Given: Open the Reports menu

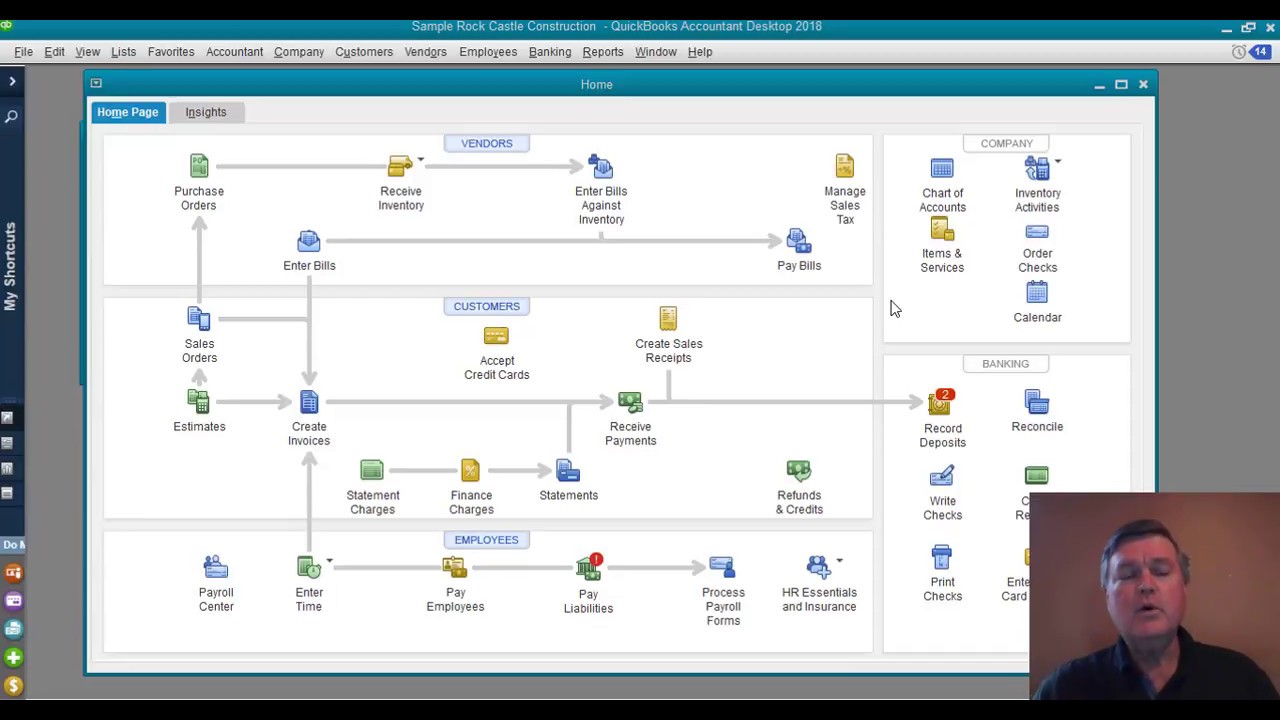Looking at the screenshot, I should [602, 52].
